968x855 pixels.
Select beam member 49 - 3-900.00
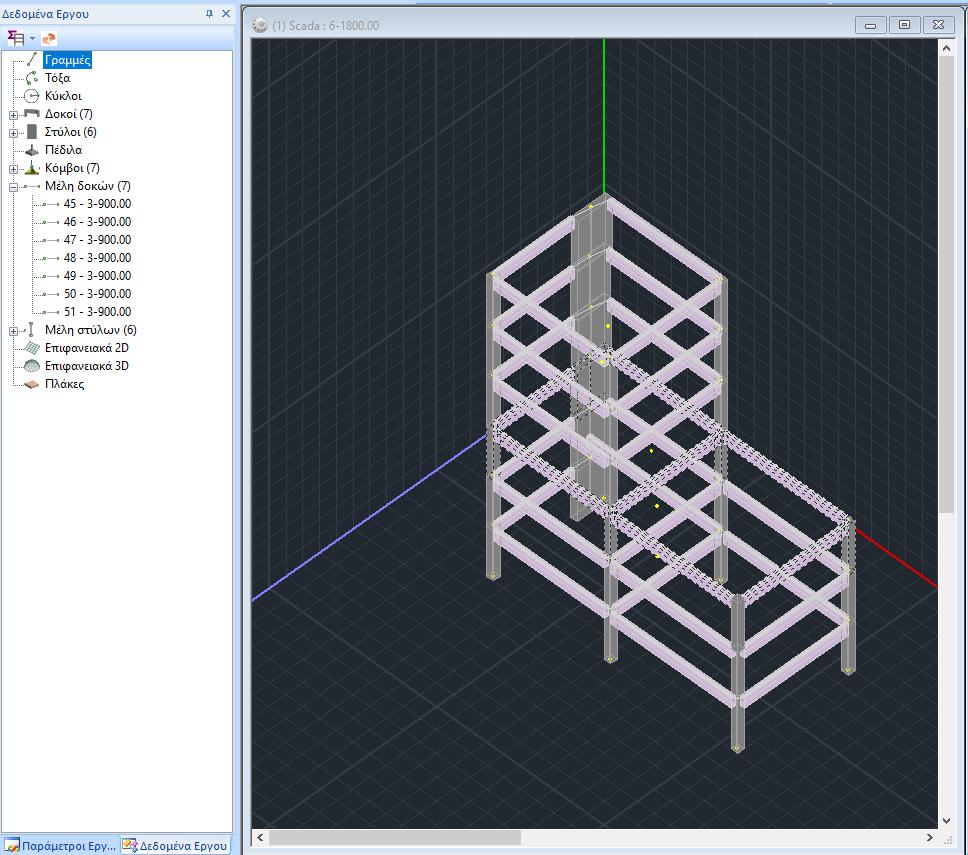pos(98,275)
